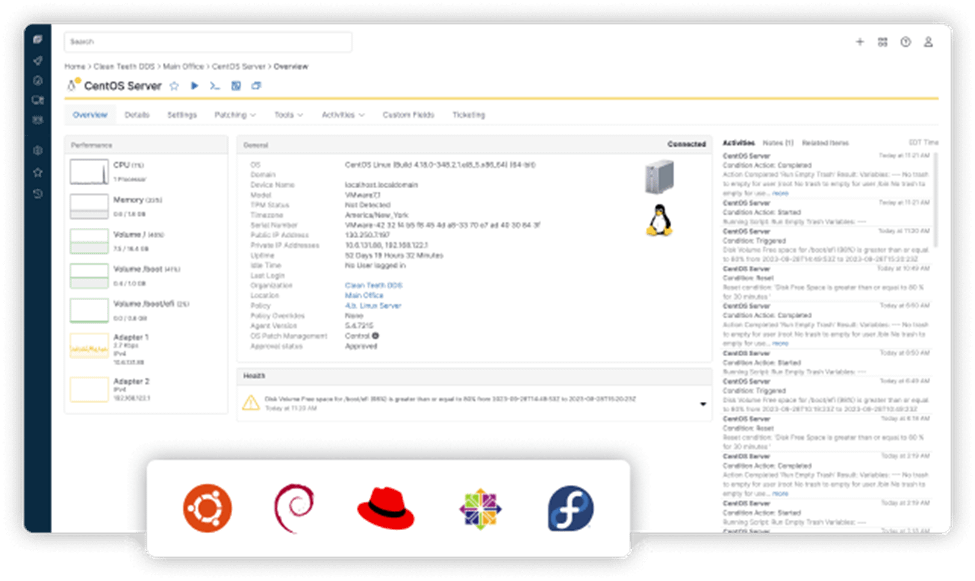Open the apps grid icon in the top bar

coord(882,42)
